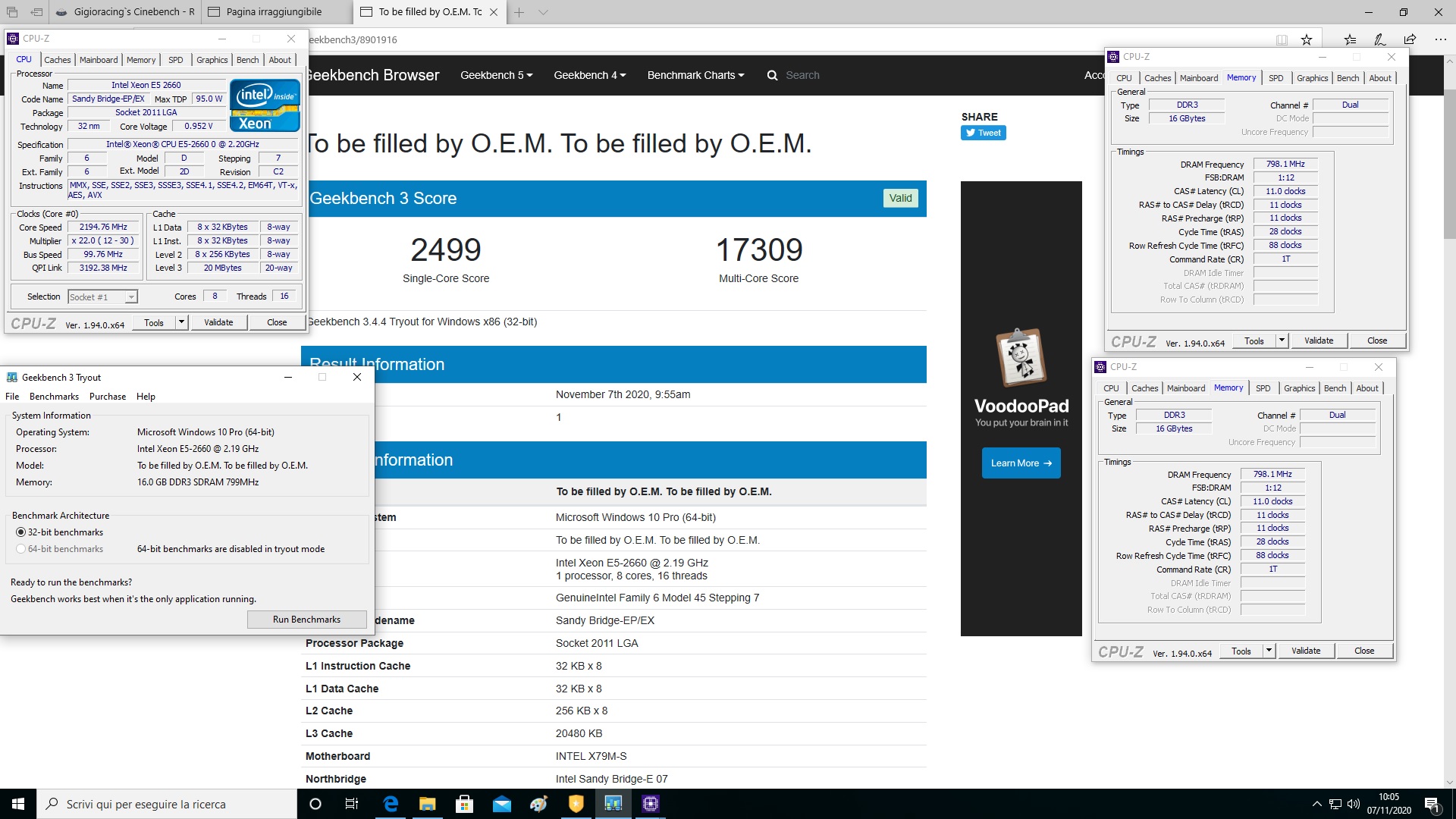1456x819 pixels.
Task: Click the CPU-Z chip icon in the taskbar
Action: [x=651, y=804]
